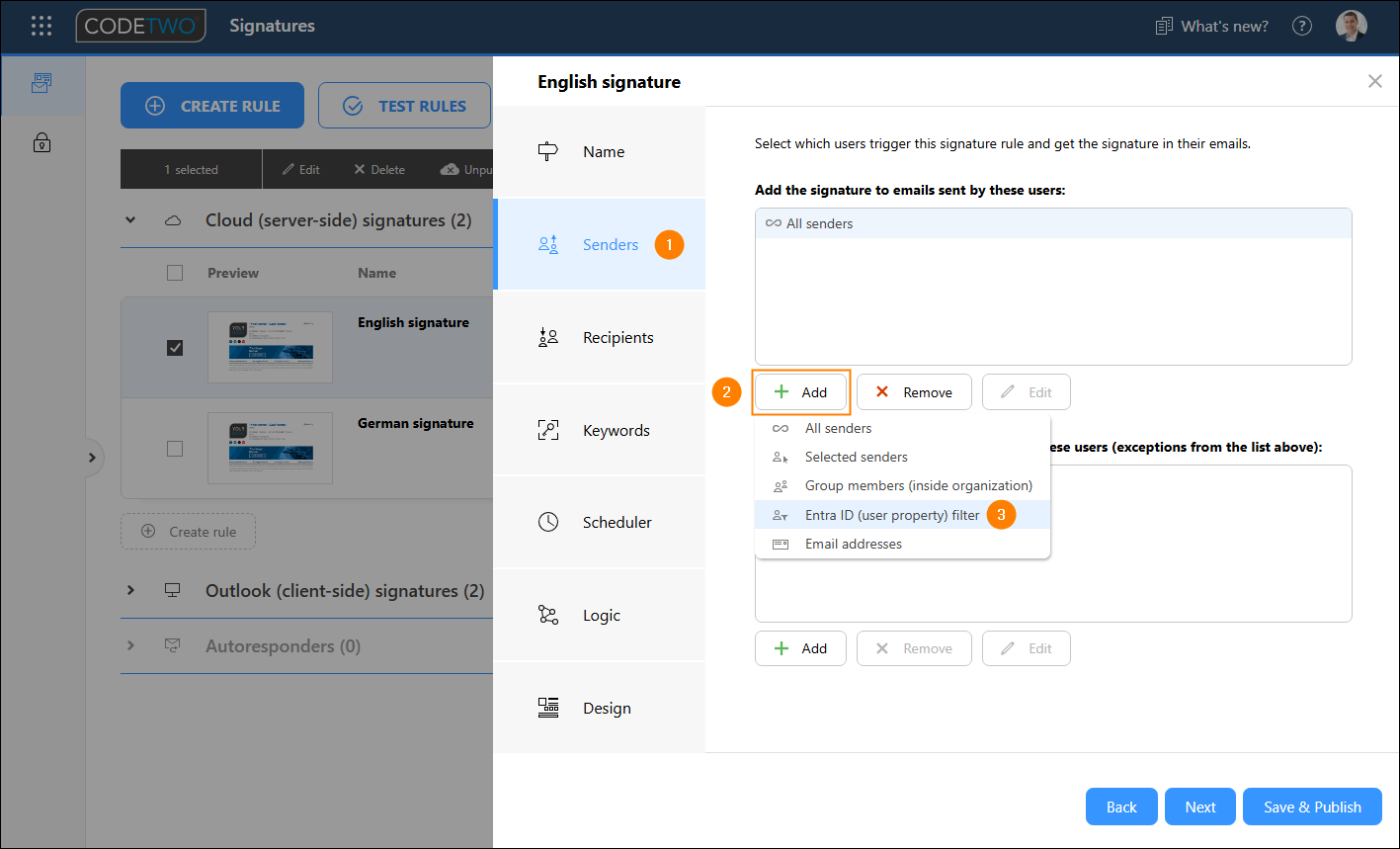The width and height of the screenshot is (1400, 849).
Task: Click the Scheduler clock icon
Action: point(548,522)
